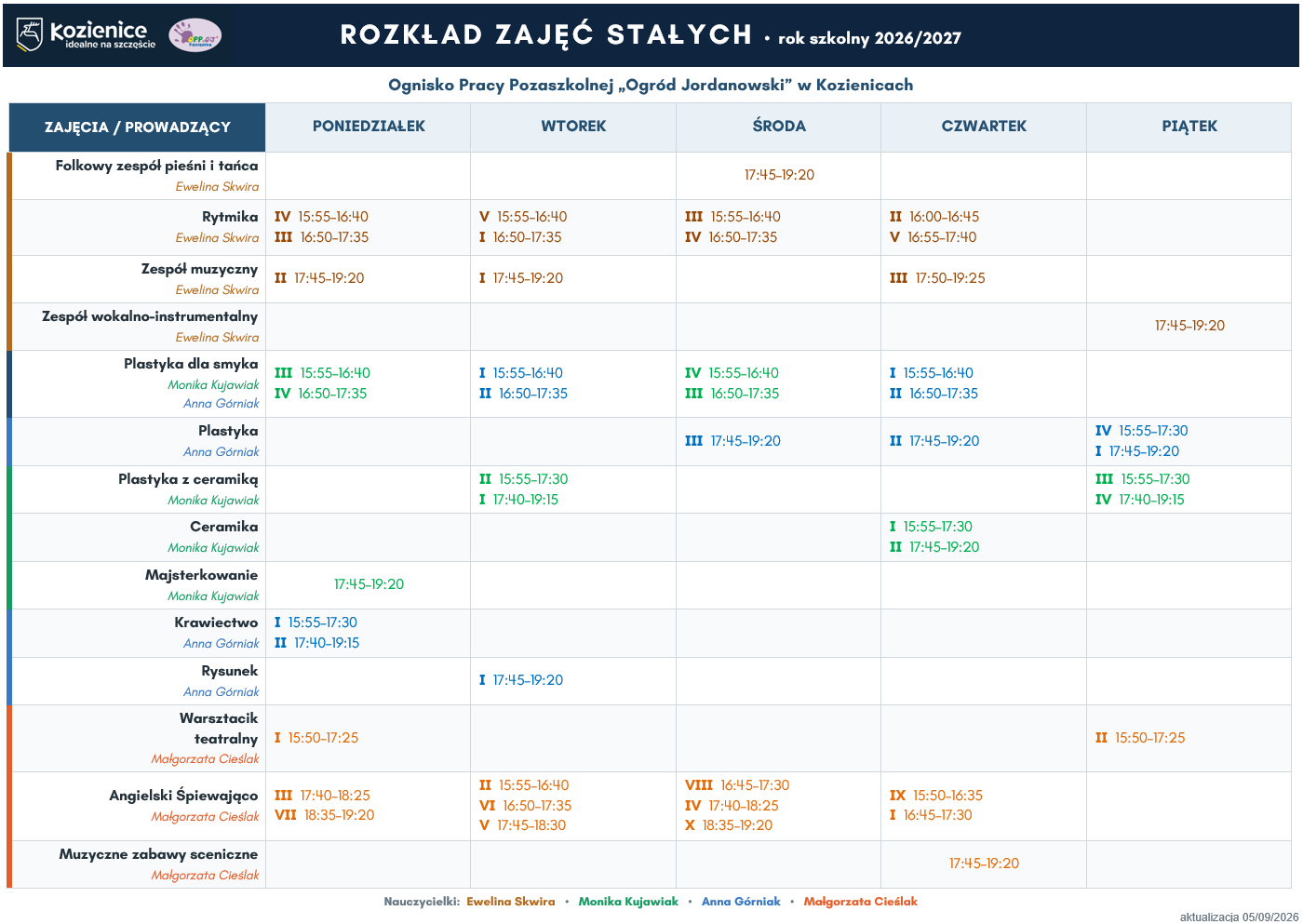Click Monika Kujawiak in the teachers legend
1303x924 pixels.
click(628, 902)
